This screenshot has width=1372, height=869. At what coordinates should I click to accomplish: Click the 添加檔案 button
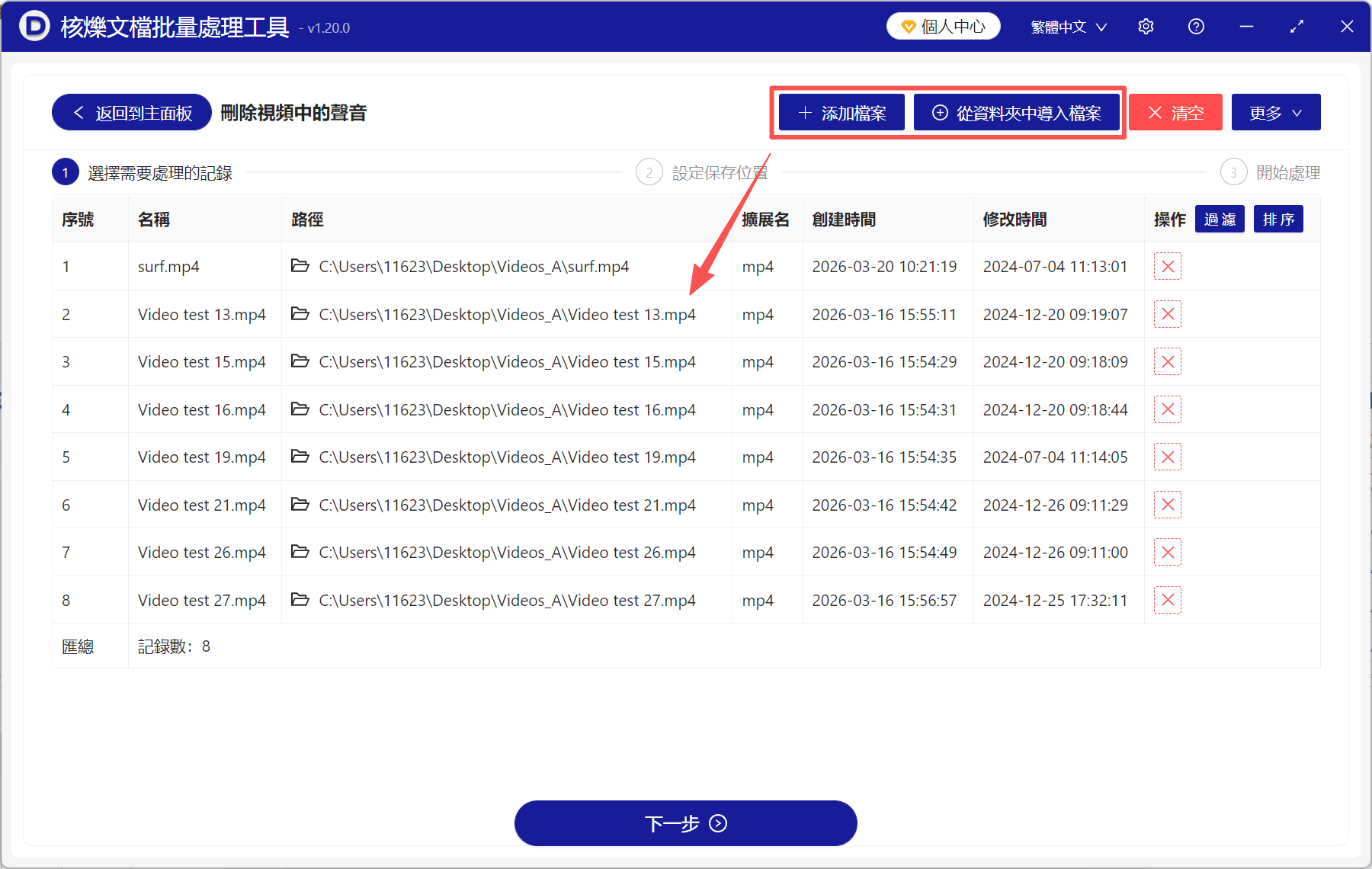[841, 112]
